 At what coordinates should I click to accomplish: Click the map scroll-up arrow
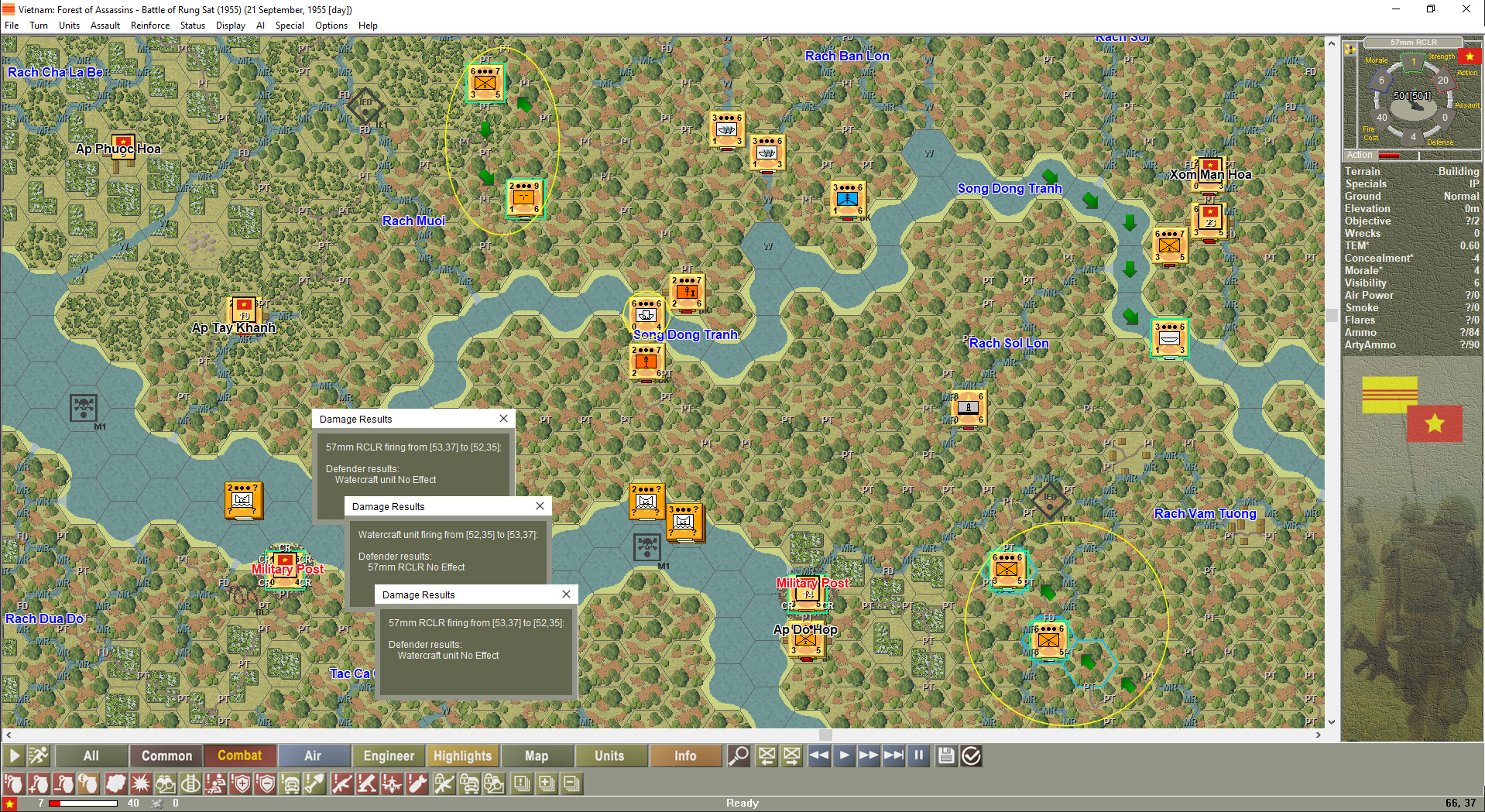[x=1332, y=43]
